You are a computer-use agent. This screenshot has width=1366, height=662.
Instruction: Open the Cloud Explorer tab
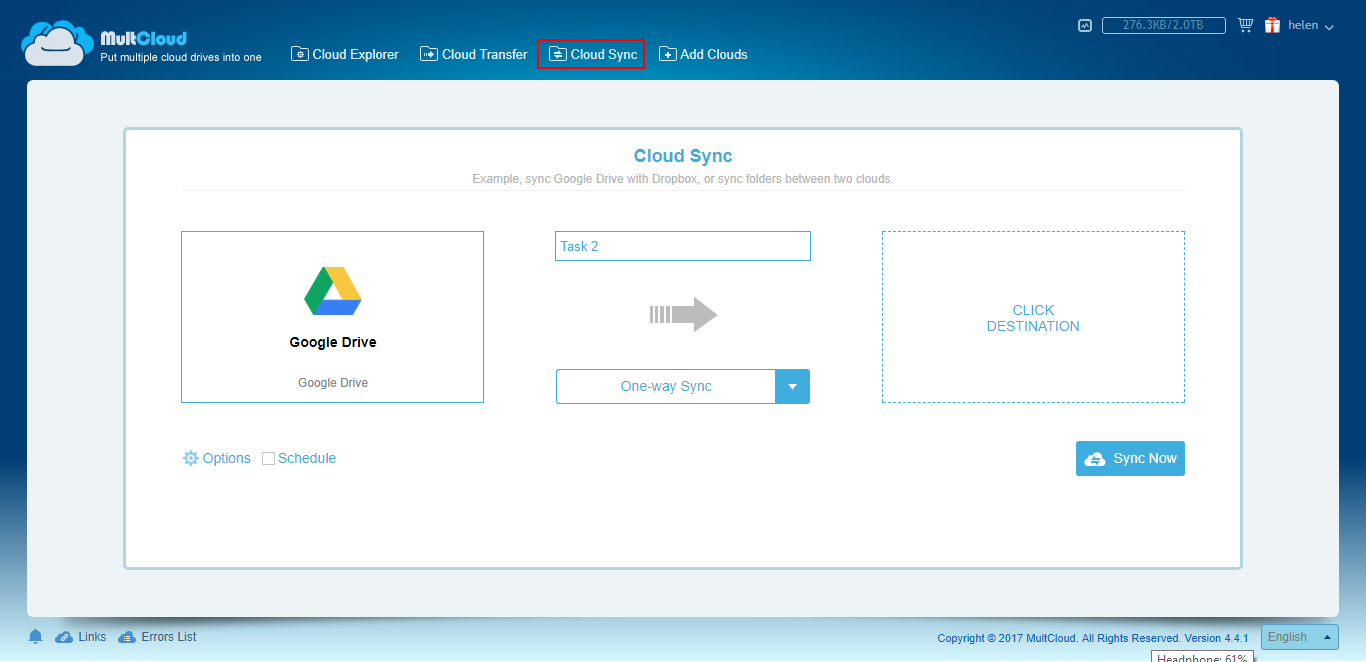pos(345,54)
